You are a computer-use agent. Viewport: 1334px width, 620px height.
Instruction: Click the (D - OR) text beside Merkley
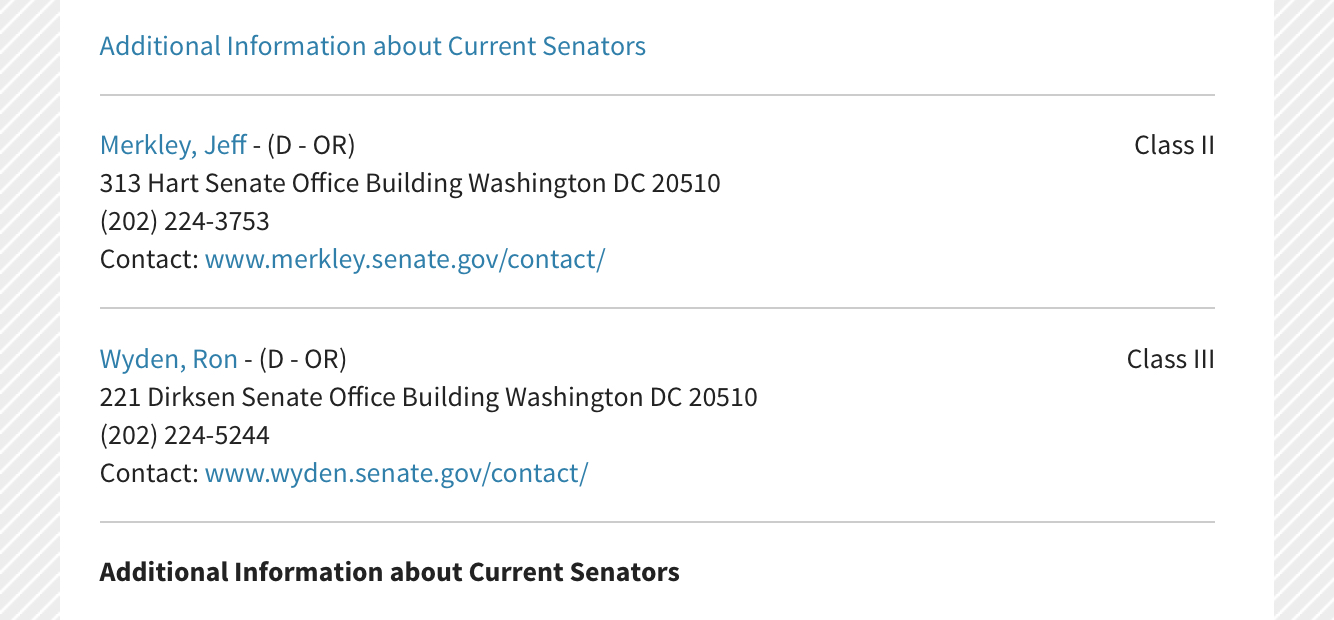tap(311, 145)
